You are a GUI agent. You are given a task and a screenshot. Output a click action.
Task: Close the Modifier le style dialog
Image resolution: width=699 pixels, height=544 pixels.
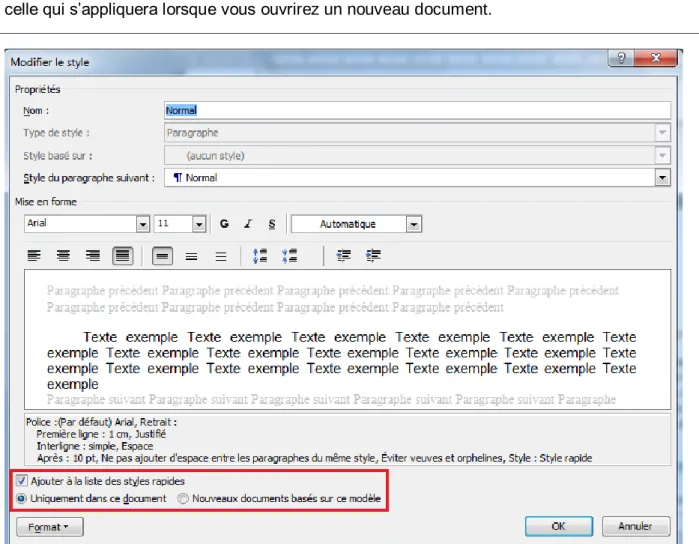(x=656, y=58)
